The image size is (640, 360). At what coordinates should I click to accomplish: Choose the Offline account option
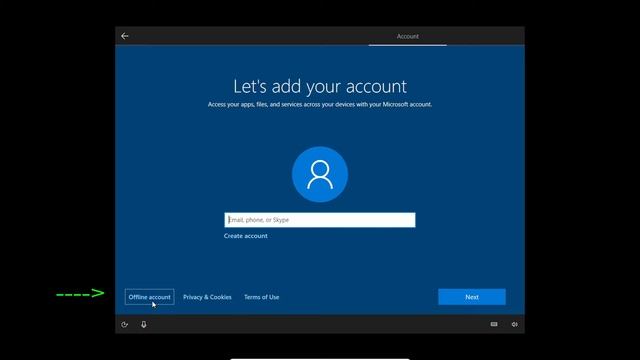149,297
